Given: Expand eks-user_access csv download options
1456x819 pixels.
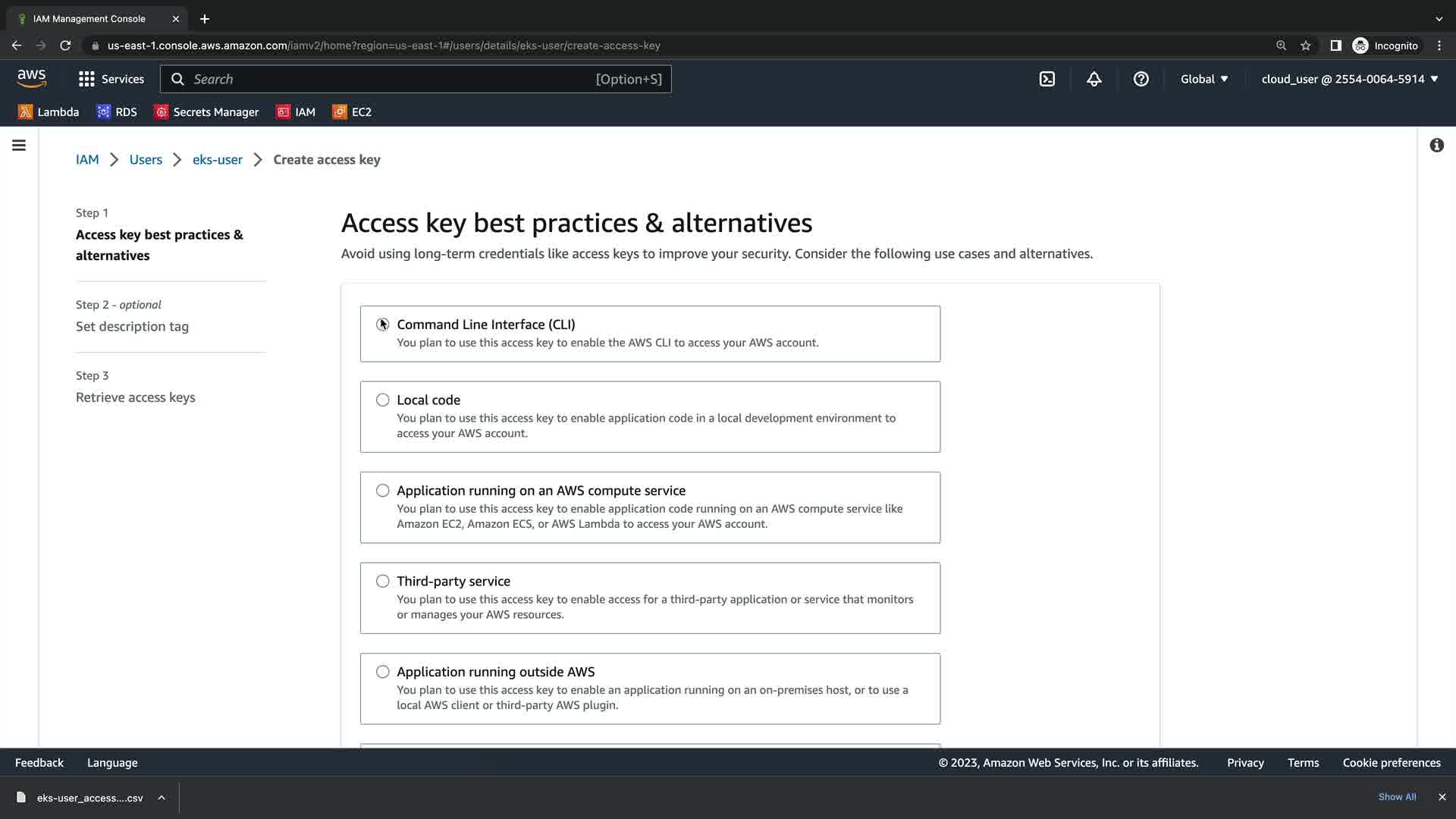Looking at the screenshot, I should click(x=162, y=797).
